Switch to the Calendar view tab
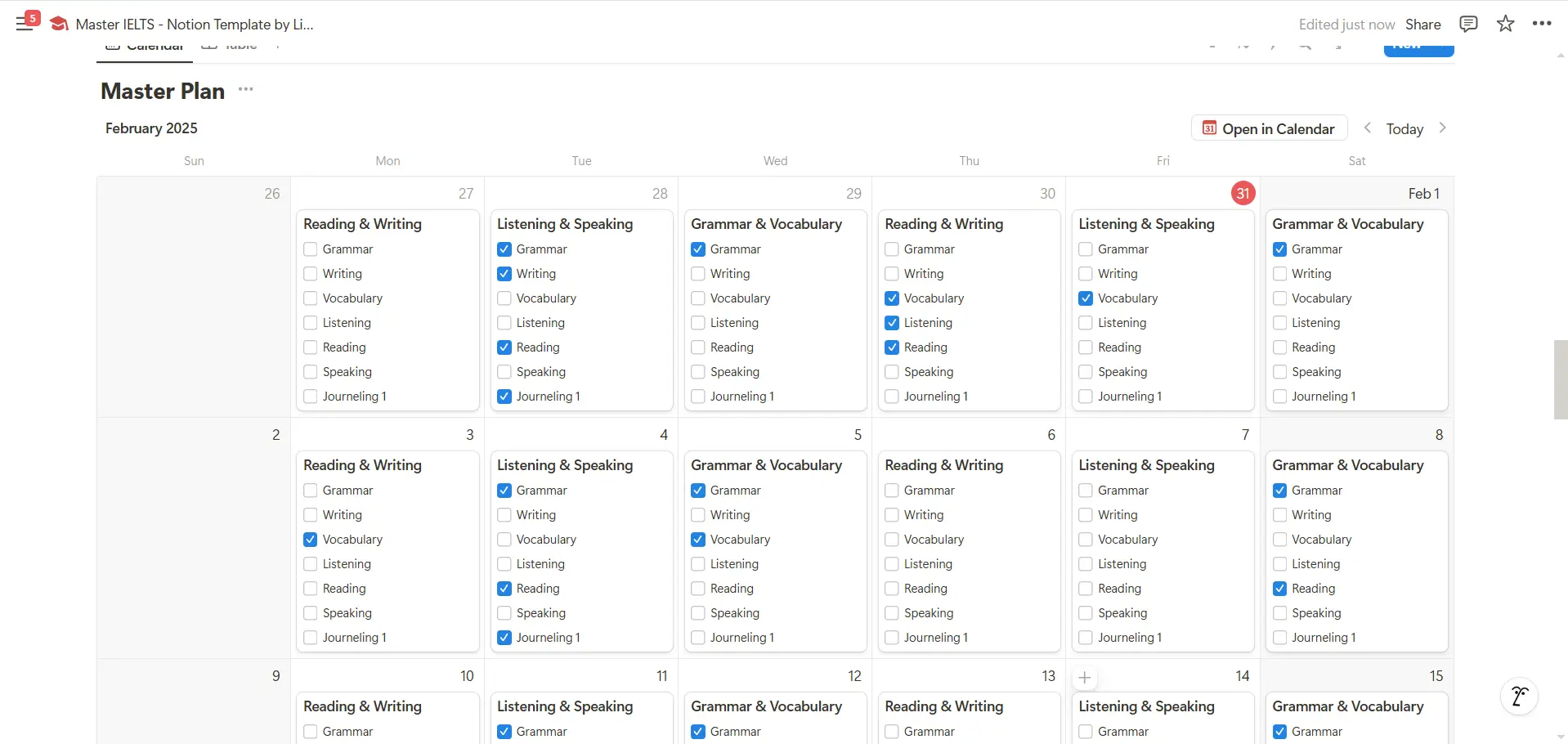Screen dimensions: 1568x744 click(146, 47)
